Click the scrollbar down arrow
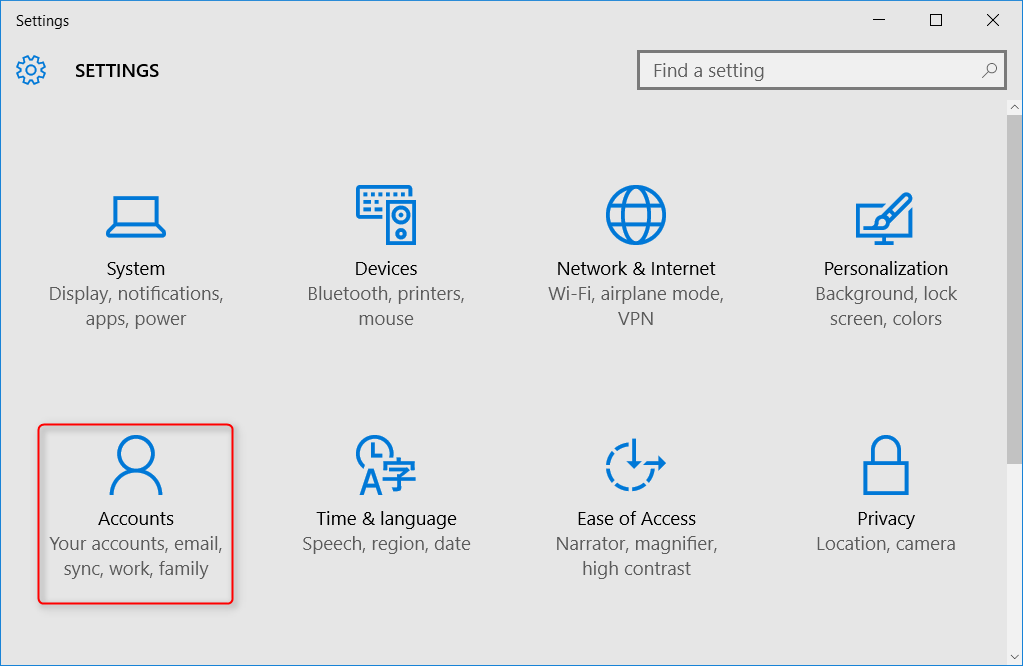Image resolution: width=1023 pixels, height=666 pixels. click(1014, 655)
